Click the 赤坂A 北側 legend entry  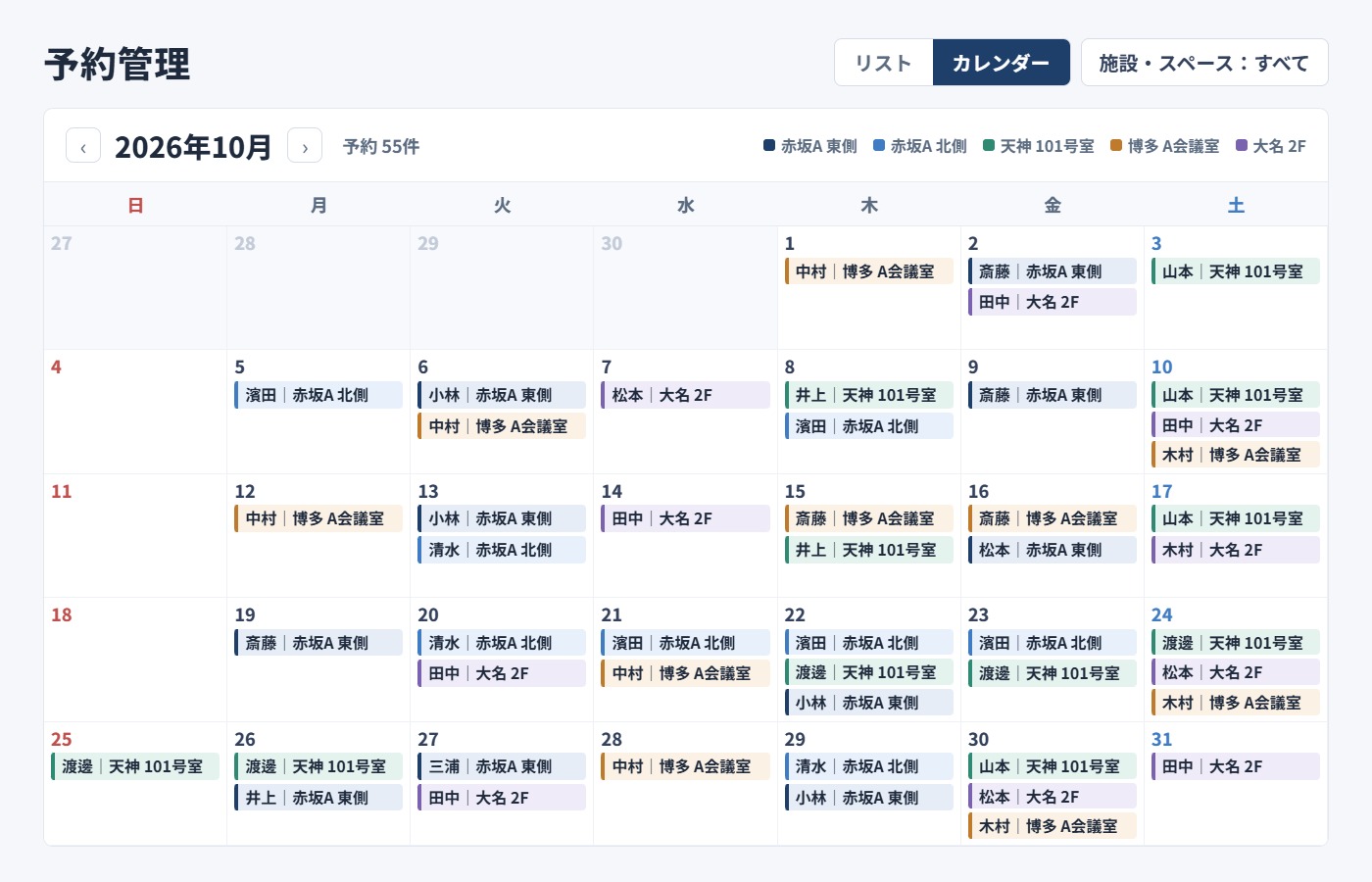click(x=920, y=146)
